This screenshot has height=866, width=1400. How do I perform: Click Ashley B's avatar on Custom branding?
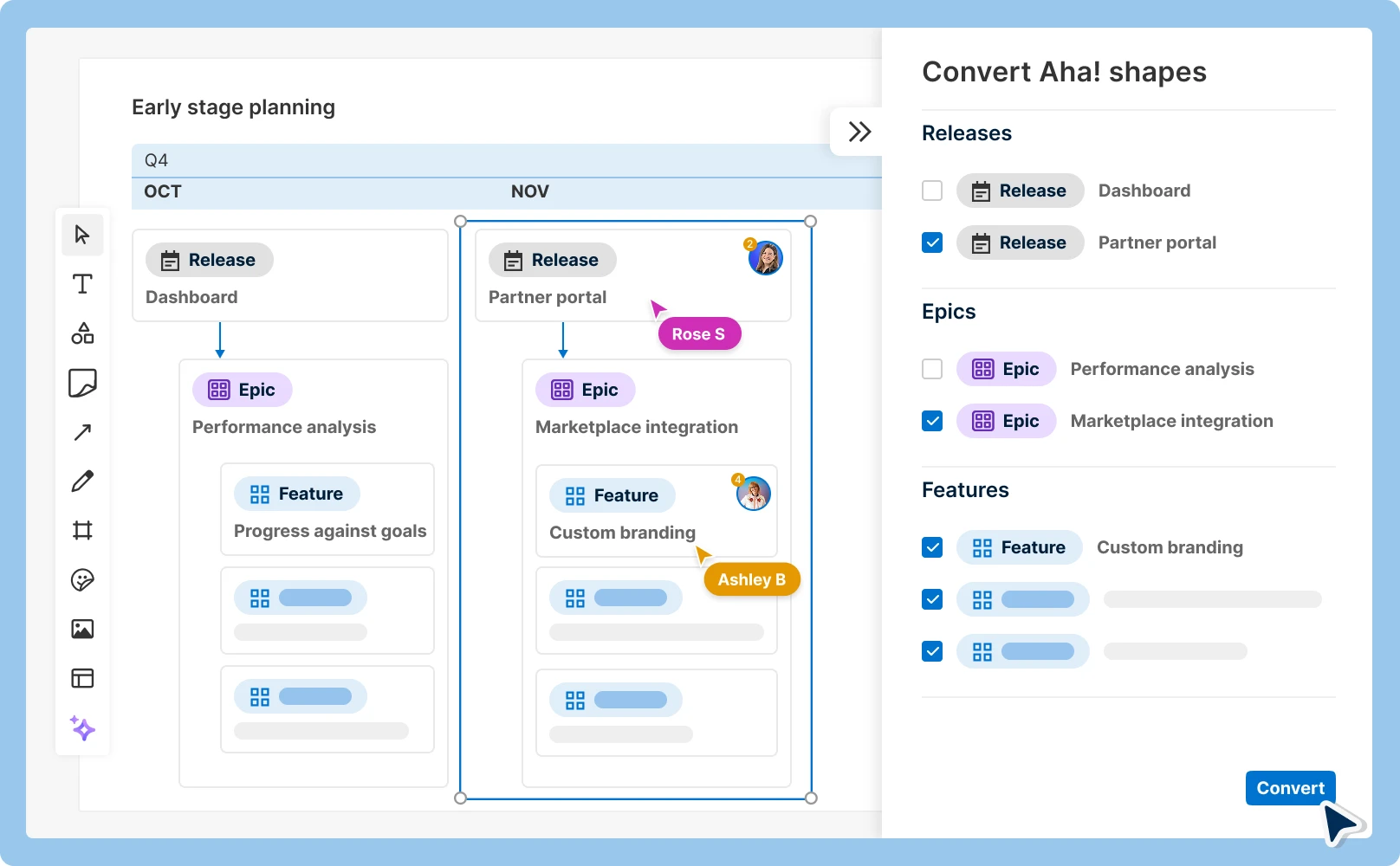tap(753, 493)
